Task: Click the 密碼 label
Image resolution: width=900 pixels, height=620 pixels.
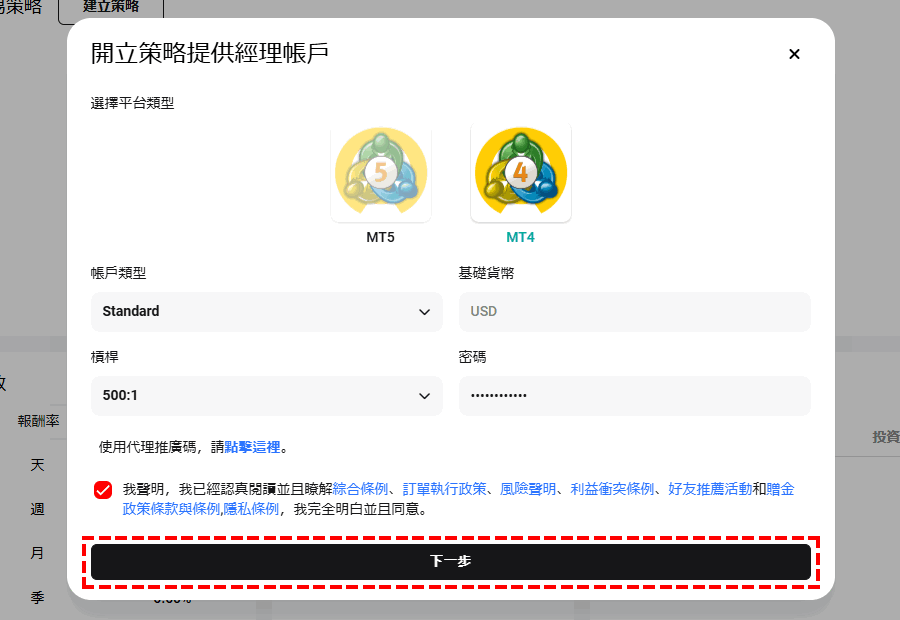Action: pos(473,357)
